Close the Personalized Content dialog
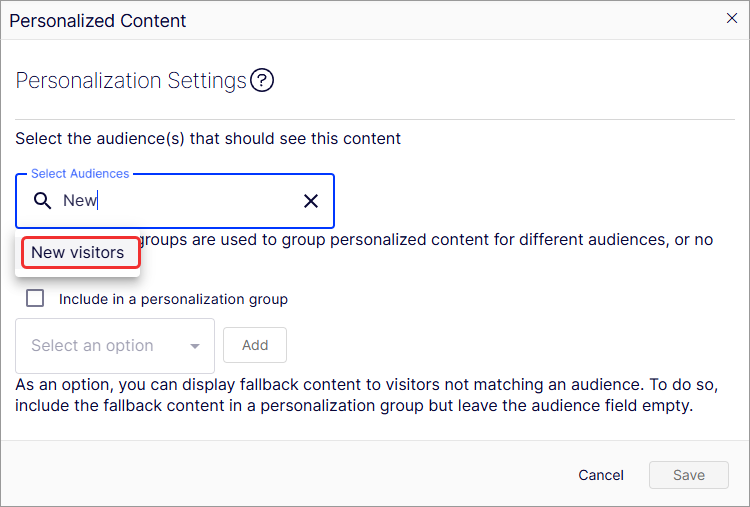Screen dimensions: 750x507 (x=732, y=18)
